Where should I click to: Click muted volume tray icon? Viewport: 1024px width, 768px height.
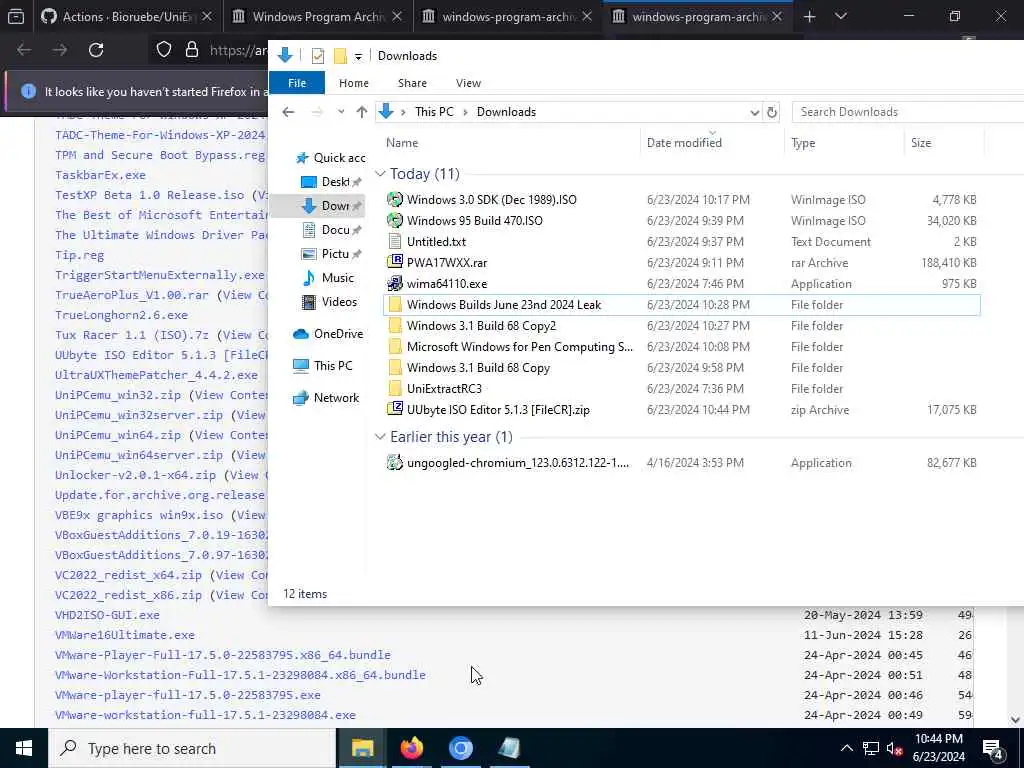tap(895, 748)
